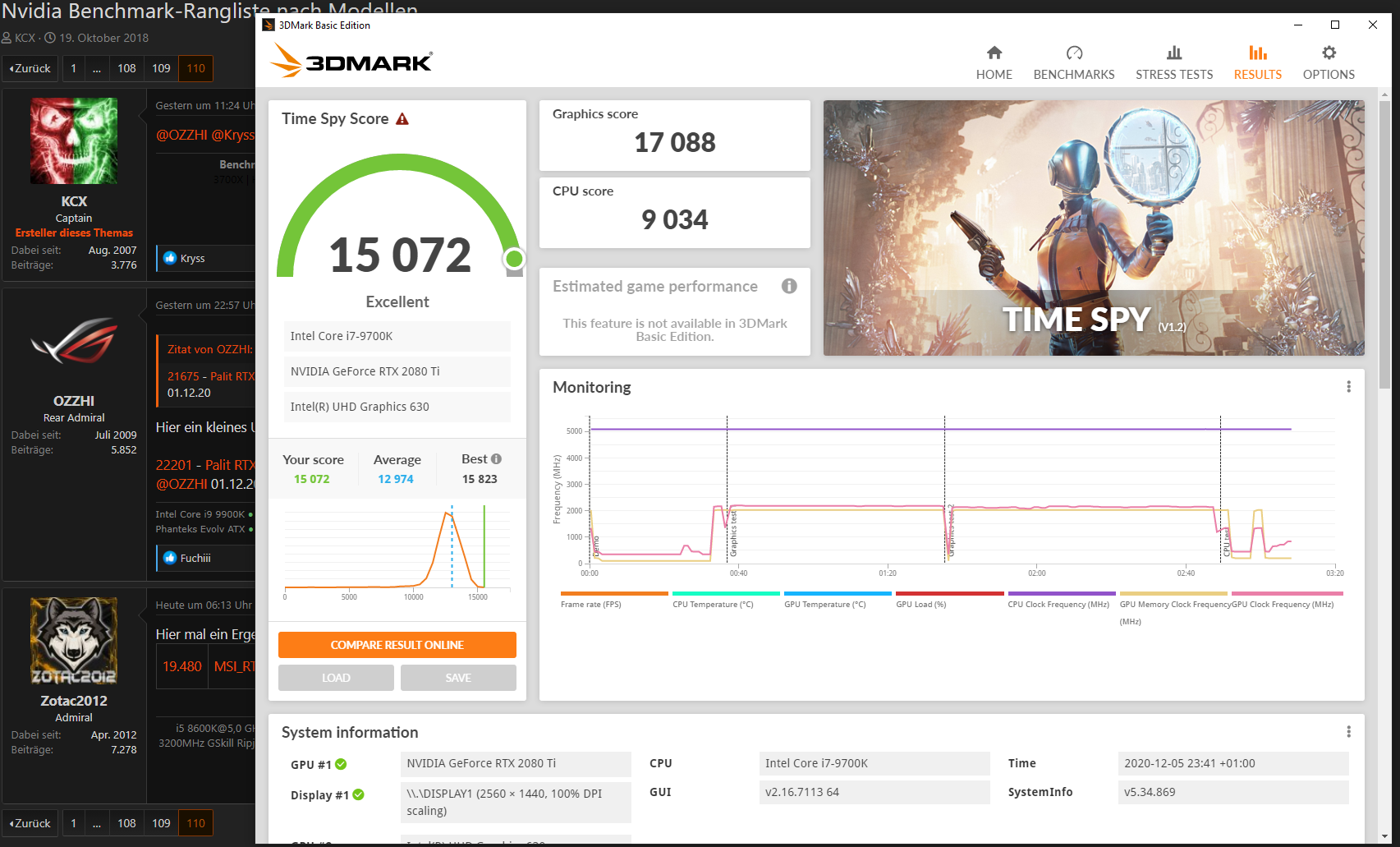Click top Zurück button in forum
The width and height of the screenshot is (1400, 847).
[30, 68]
